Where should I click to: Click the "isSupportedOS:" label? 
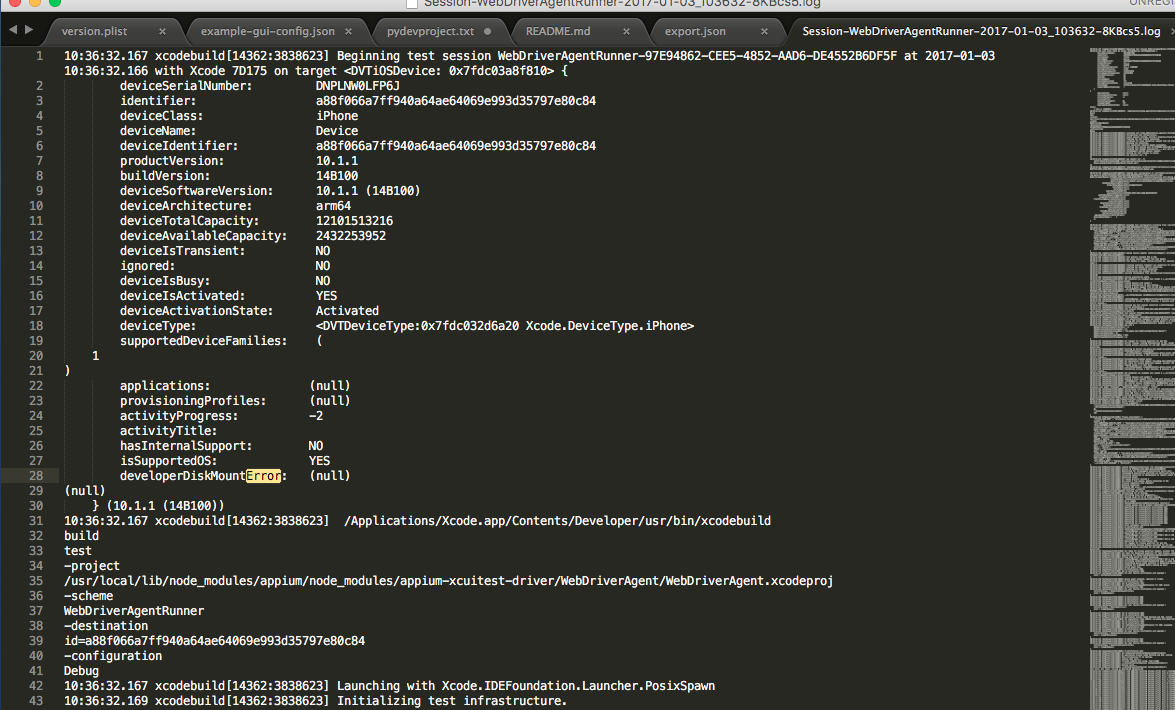point(169,461)
